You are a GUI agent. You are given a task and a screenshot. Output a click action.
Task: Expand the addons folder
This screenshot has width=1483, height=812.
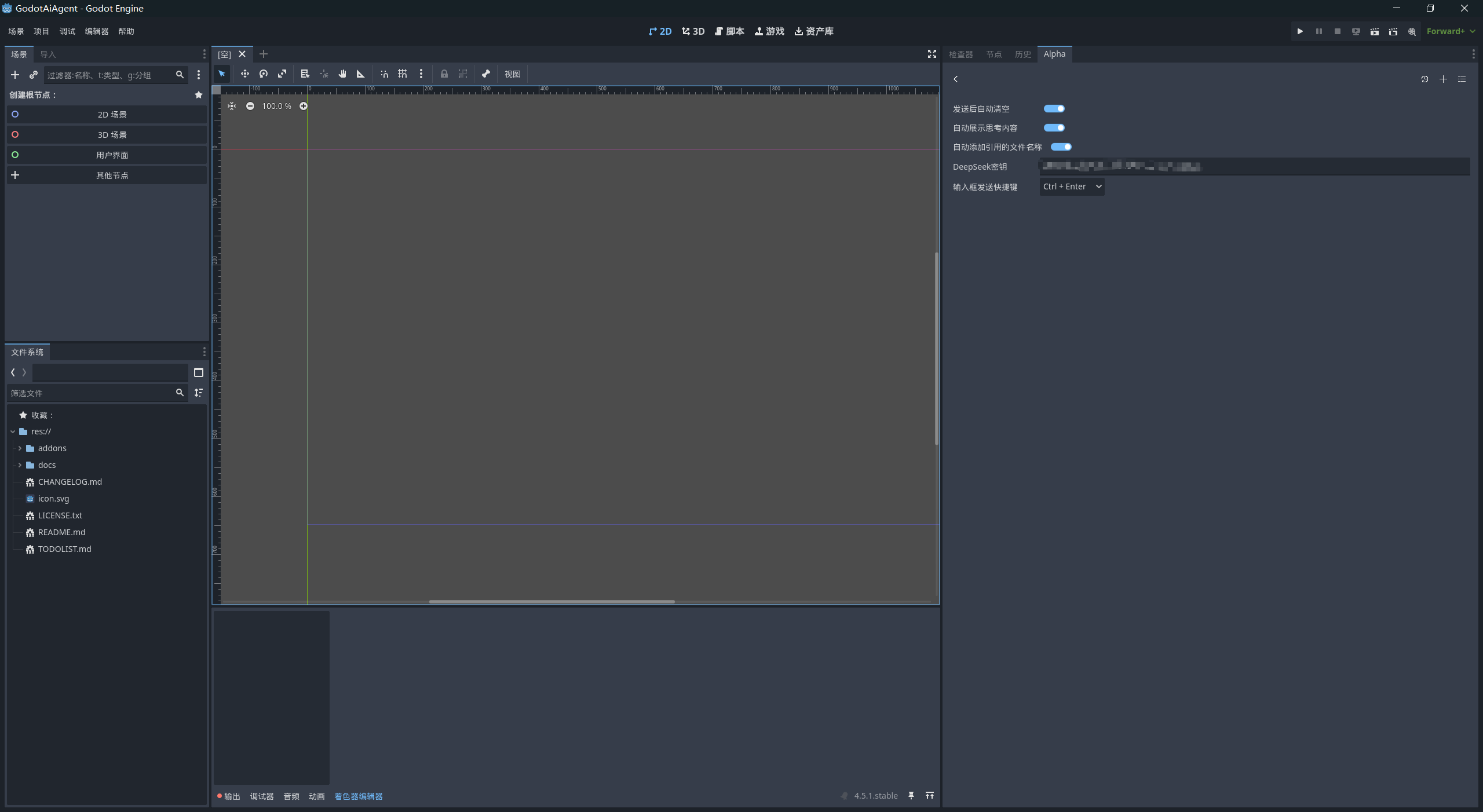click(20, 448)
